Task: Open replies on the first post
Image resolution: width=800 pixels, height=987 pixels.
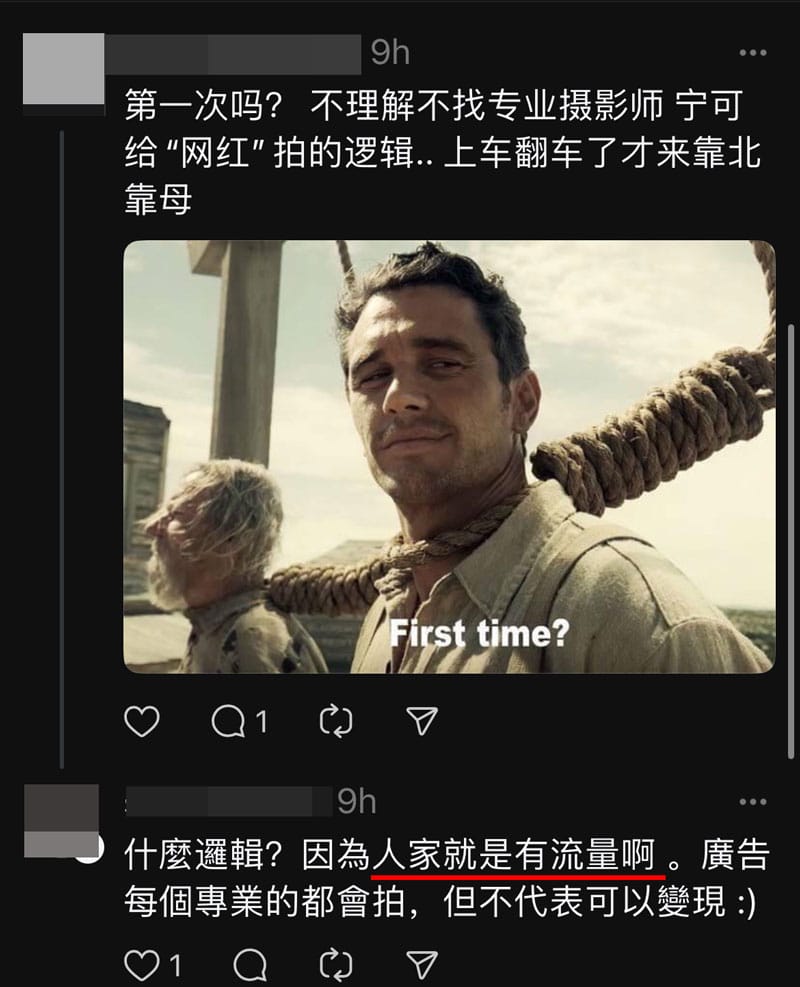Action: coord(239,721)
